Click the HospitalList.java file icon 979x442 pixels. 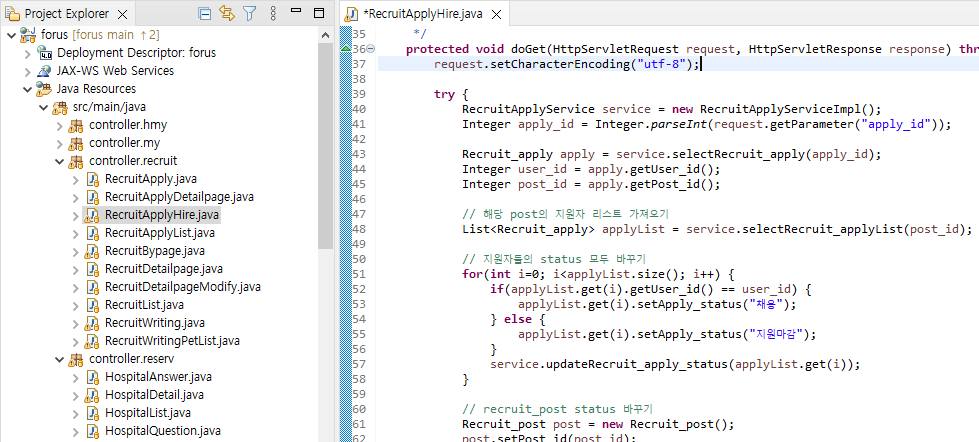pyautogui.click(x=92, y=413)
